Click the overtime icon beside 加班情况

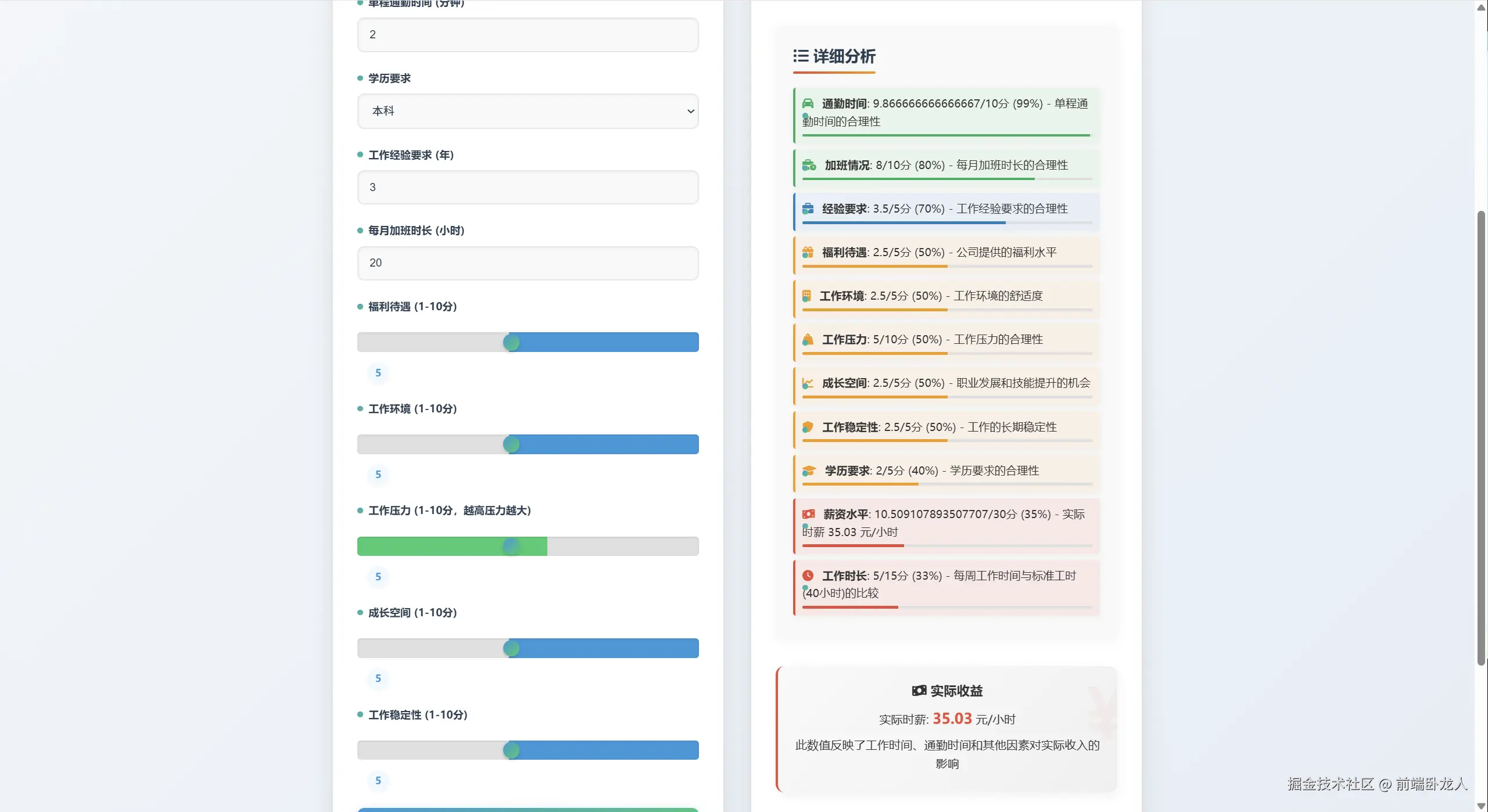click(x=809, y=165)
